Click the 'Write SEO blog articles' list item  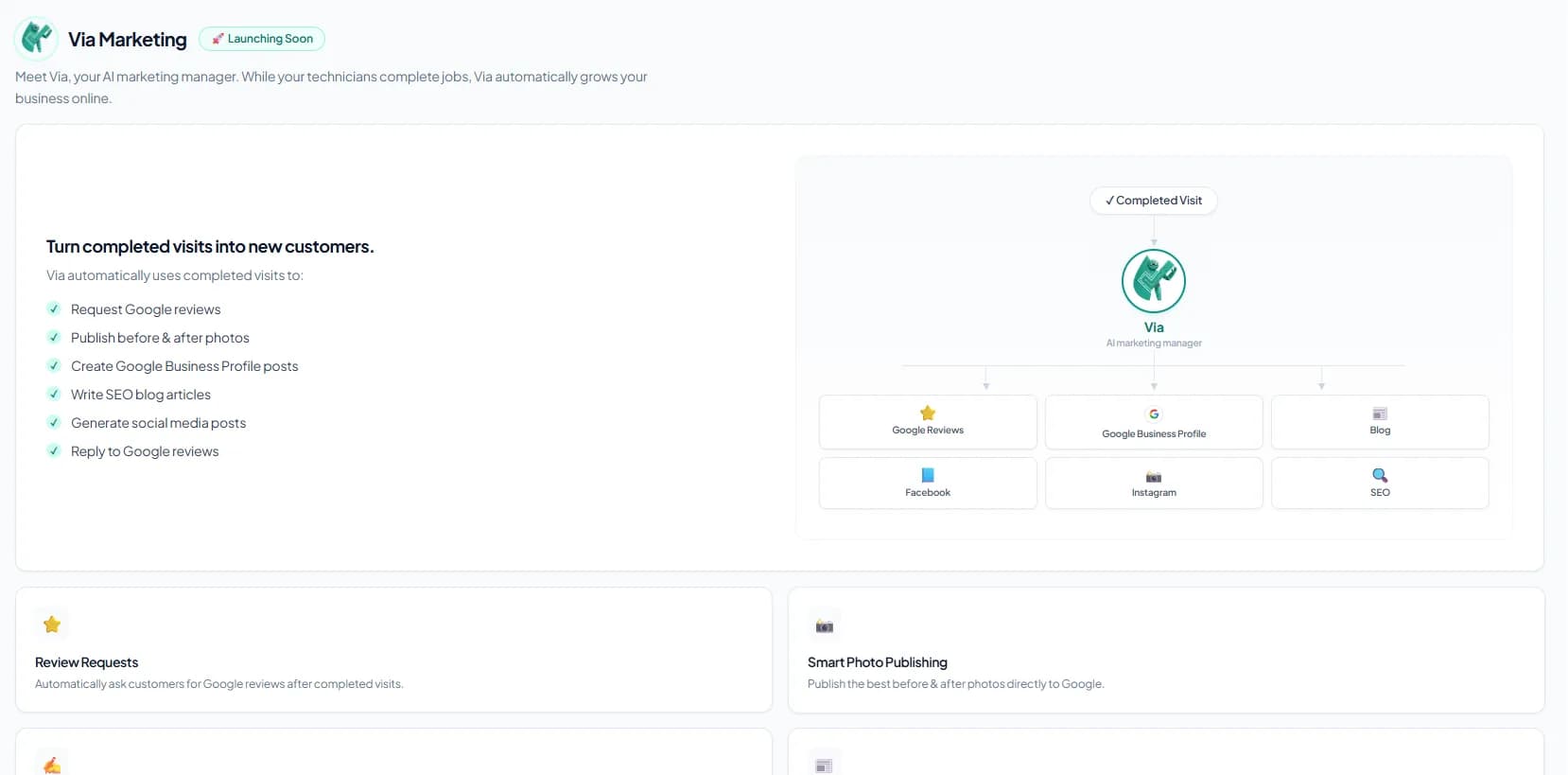141,395
